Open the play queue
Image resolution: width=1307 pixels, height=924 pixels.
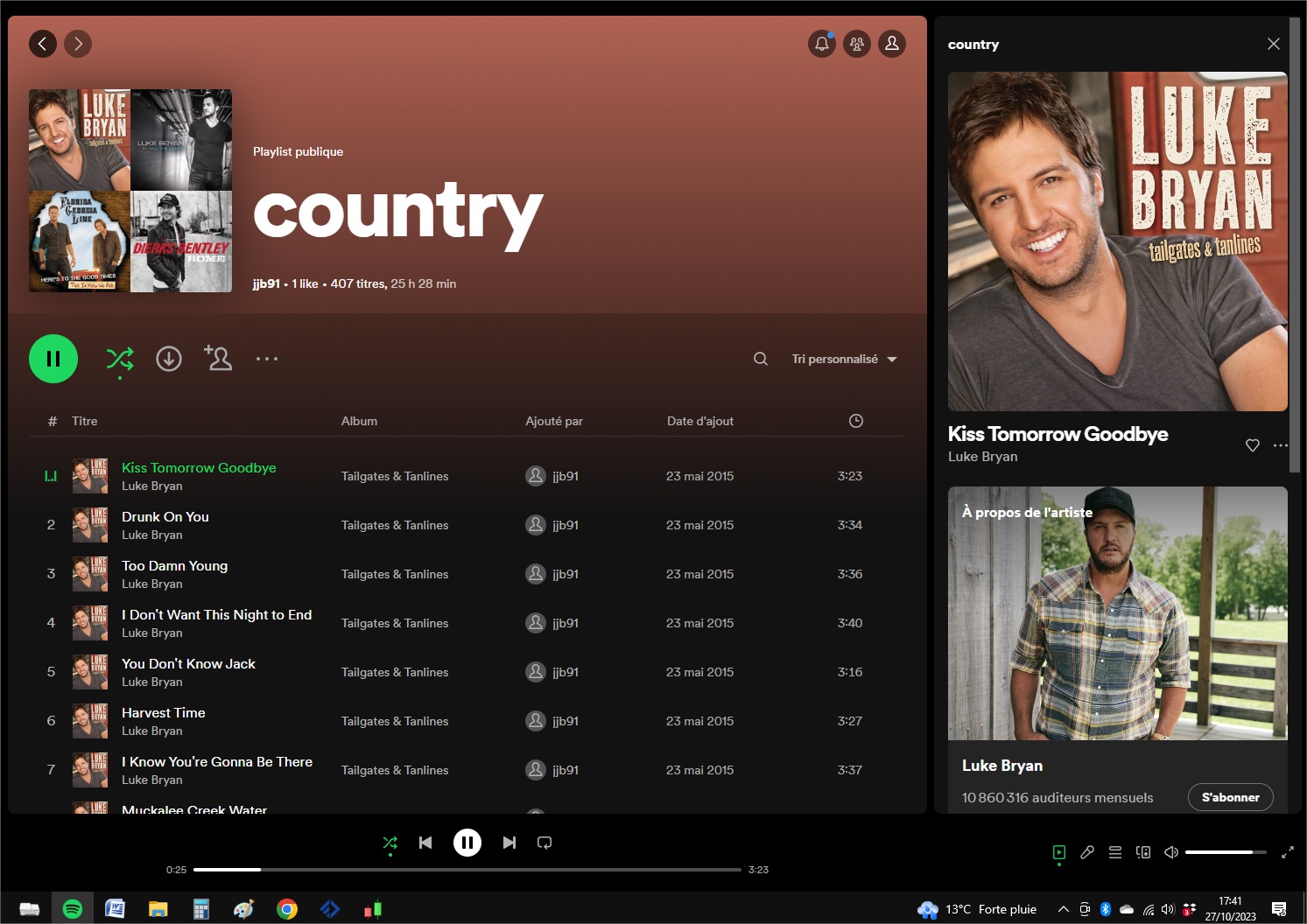1115,852
